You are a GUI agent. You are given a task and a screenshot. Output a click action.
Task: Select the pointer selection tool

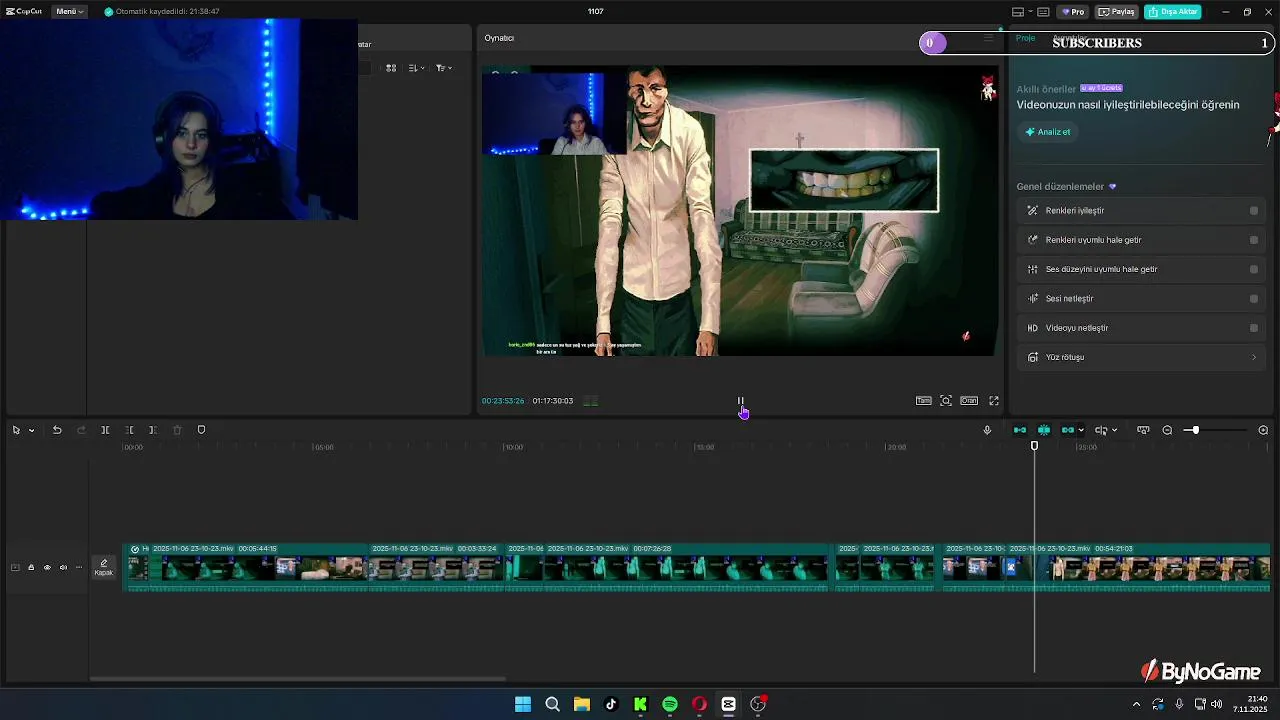point(16,430)
